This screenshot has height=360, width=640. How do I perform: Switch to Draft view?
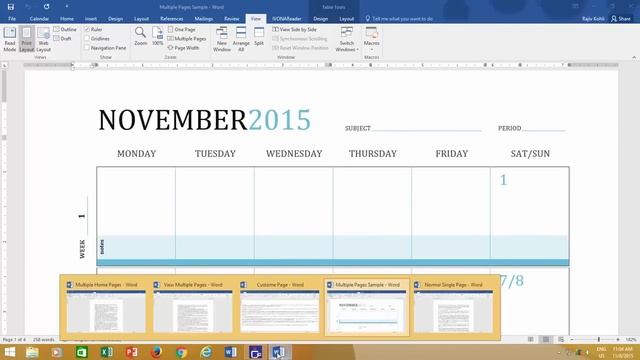coord(62,38)
